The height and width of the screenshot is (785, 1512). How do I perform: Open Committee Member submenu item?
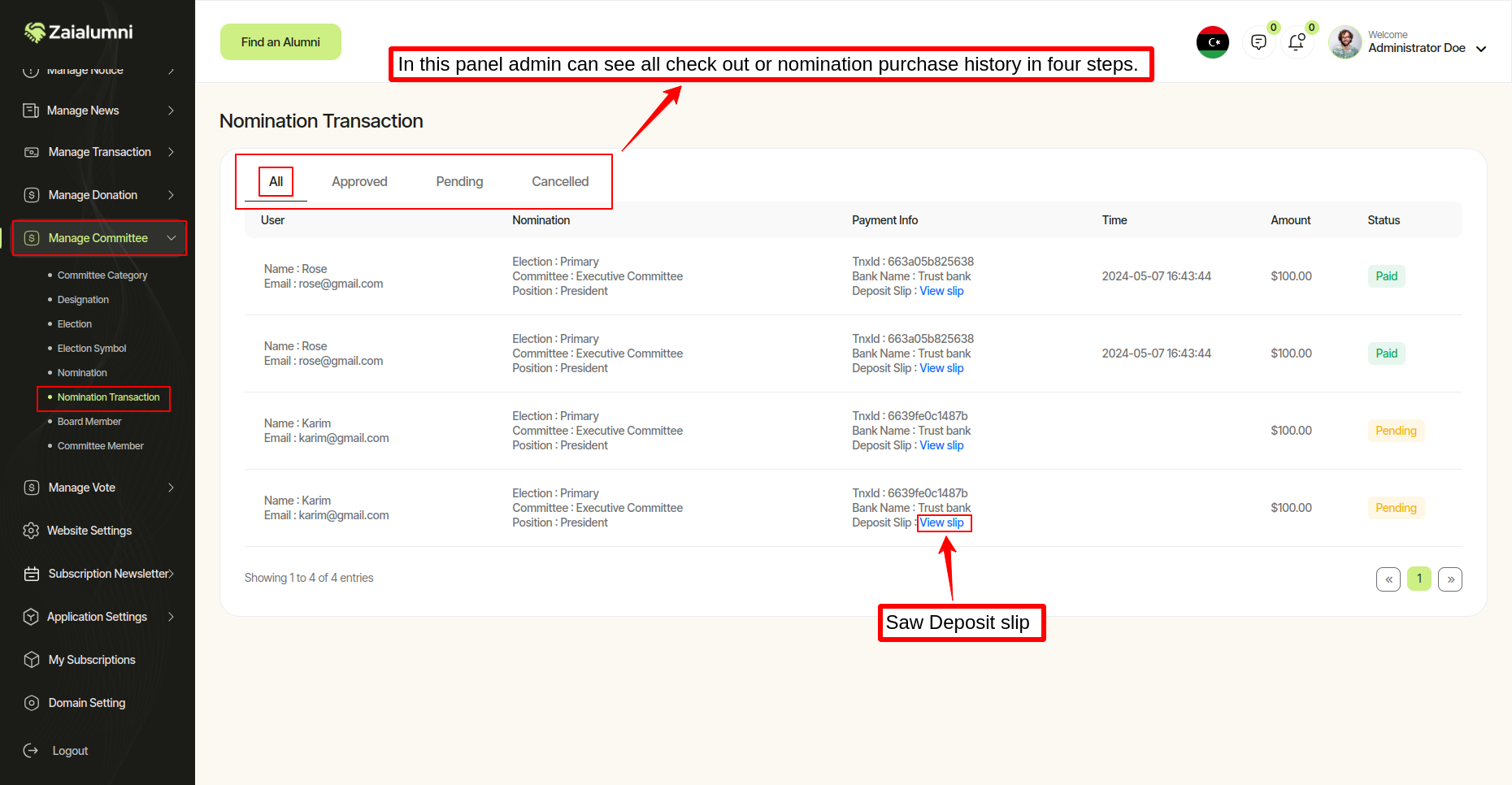click(x=101, y=446)
